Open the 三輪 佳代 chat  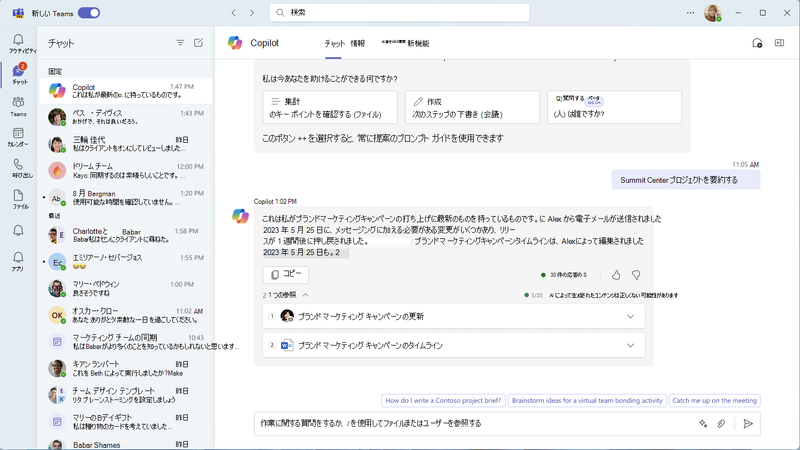(126, 143)
